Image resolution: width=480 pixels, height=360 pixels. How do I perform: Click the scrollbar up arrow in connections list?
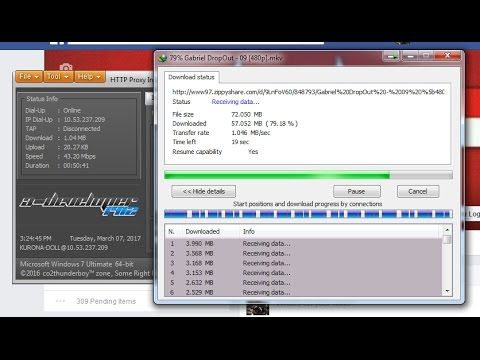point(447,230)
